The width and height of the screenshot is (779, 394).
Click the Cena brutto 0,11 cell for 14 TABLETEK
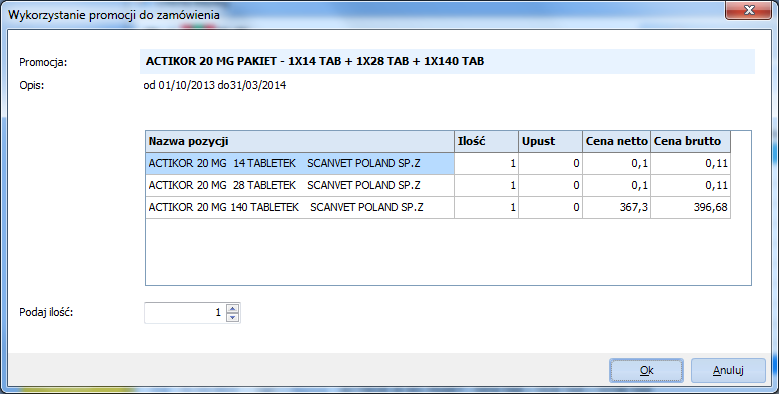click(x=691, y=163)
